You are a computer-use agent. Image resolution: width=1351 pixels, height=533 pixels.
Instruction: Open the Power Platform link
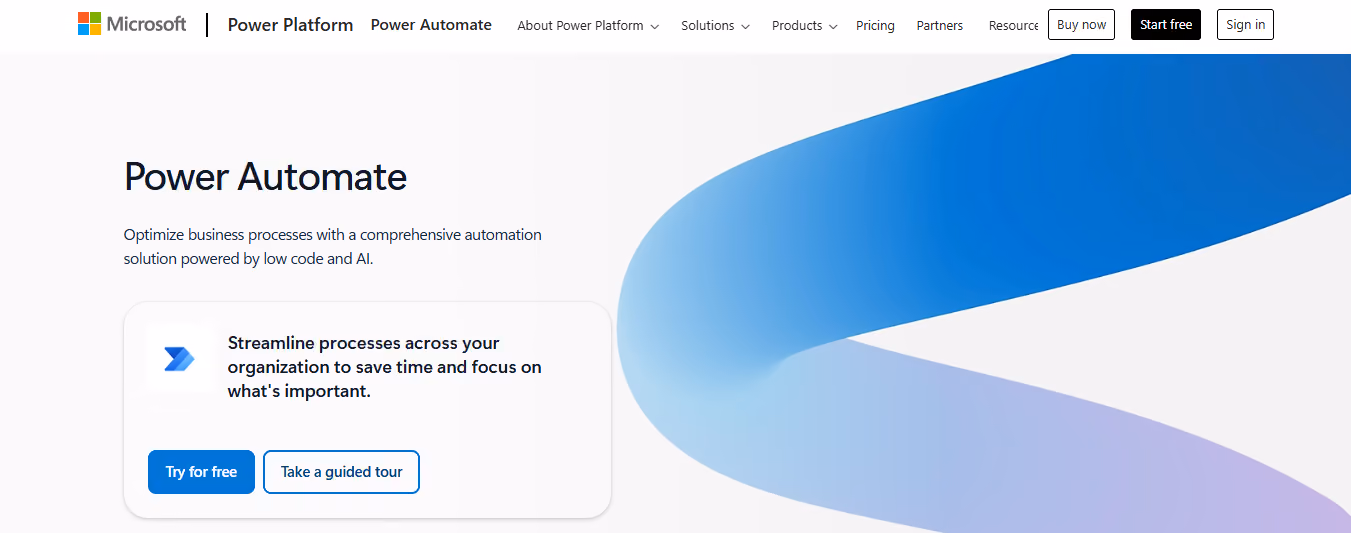290,25
